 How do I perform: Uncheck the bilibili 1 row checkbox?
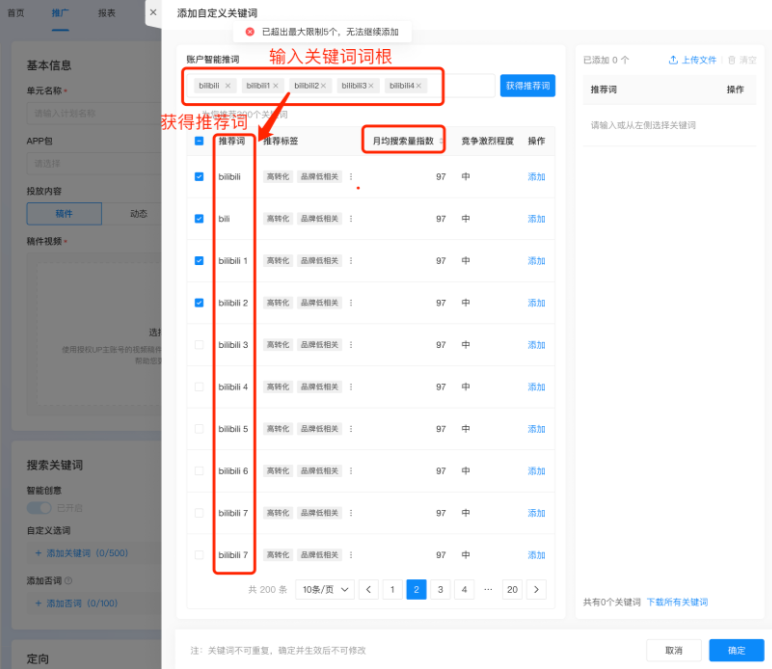pos(199,260)
